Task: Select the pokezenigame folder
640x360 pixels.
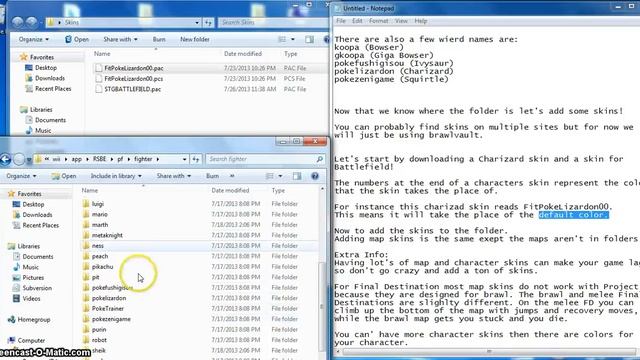Action: point(111,319)
